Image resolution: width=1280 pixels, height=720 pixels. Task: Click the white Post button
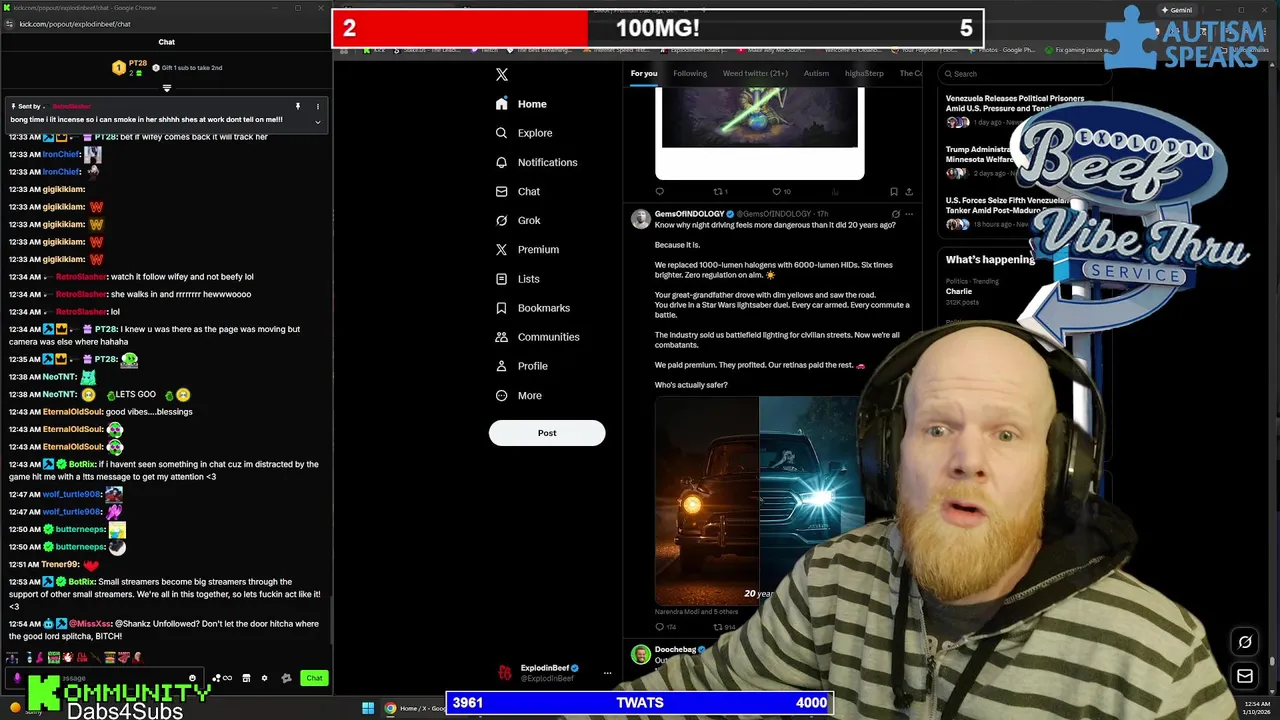click(547, 433)
